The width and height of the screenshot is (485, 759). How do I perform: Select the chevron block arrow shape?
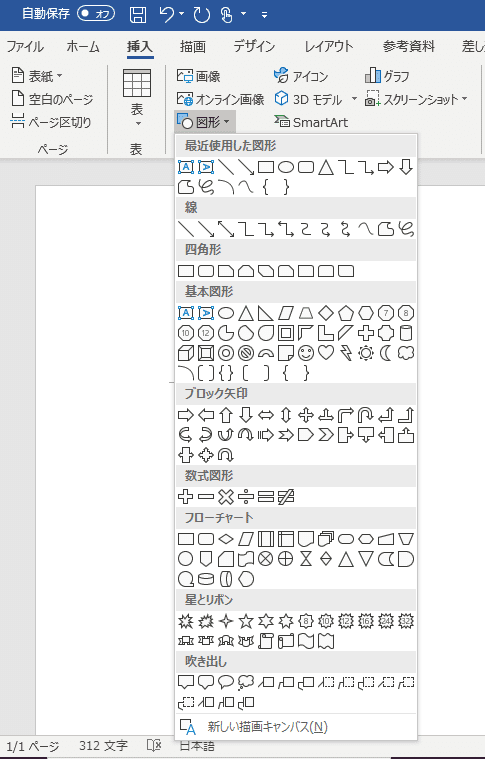pyautogui.click(x=326, y=435)
